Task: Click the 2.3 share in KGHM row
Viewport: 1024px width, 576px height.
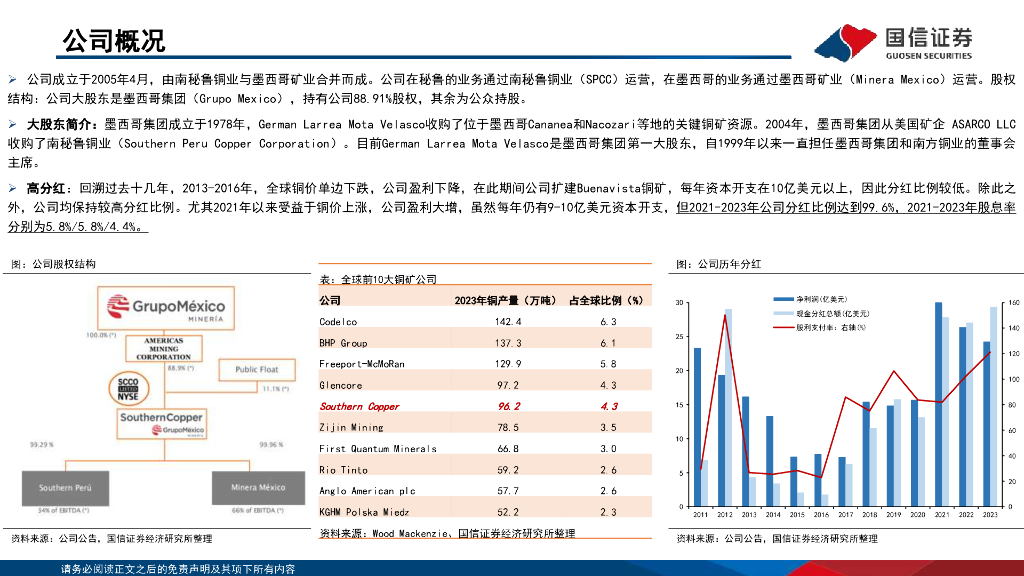Action: pos(608,512)
